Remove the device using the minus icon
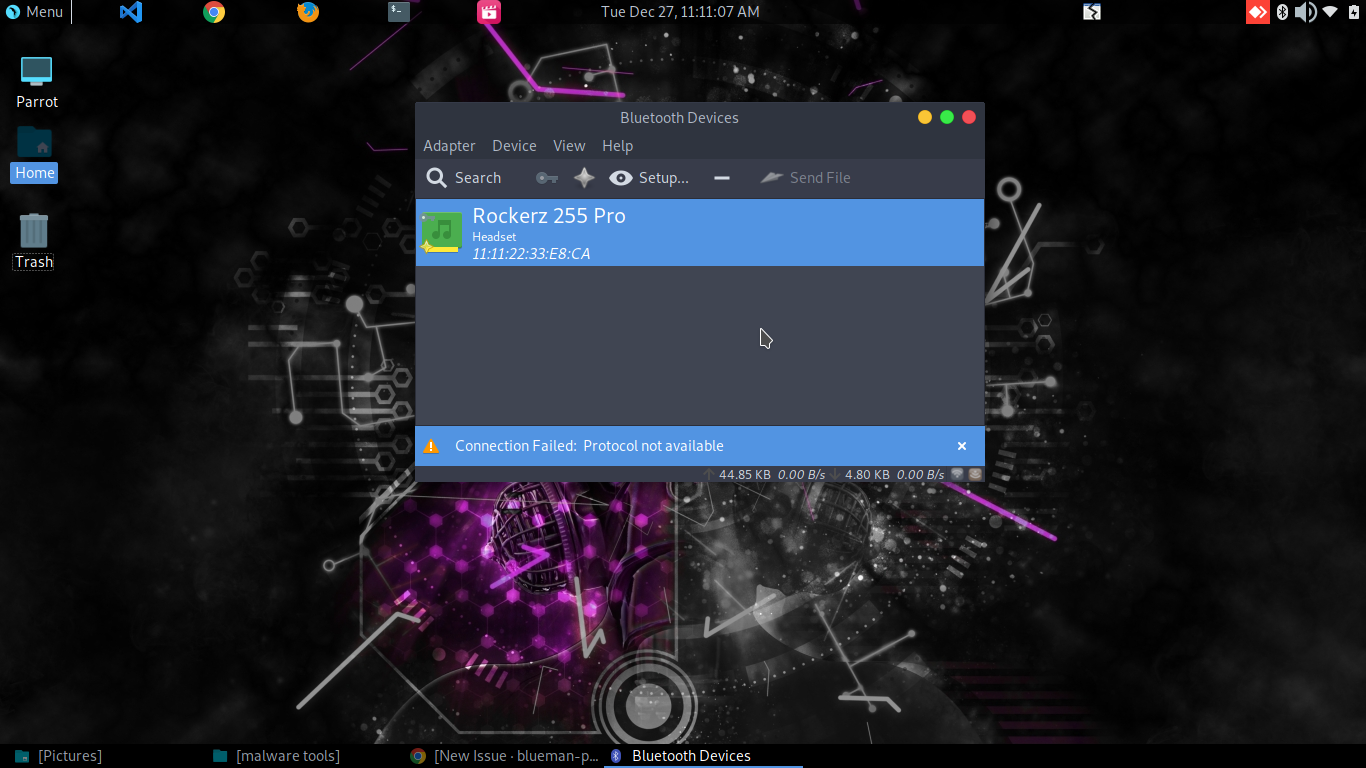Viewport: 1366px width, 768px height. tap(721, 177)
